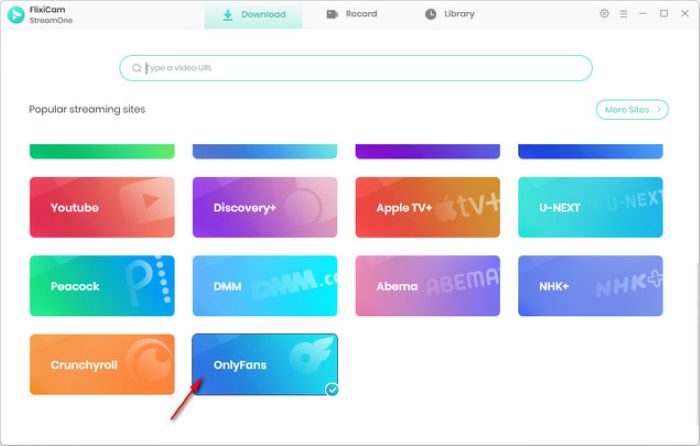Select the Youtube site card

[102, 207]
